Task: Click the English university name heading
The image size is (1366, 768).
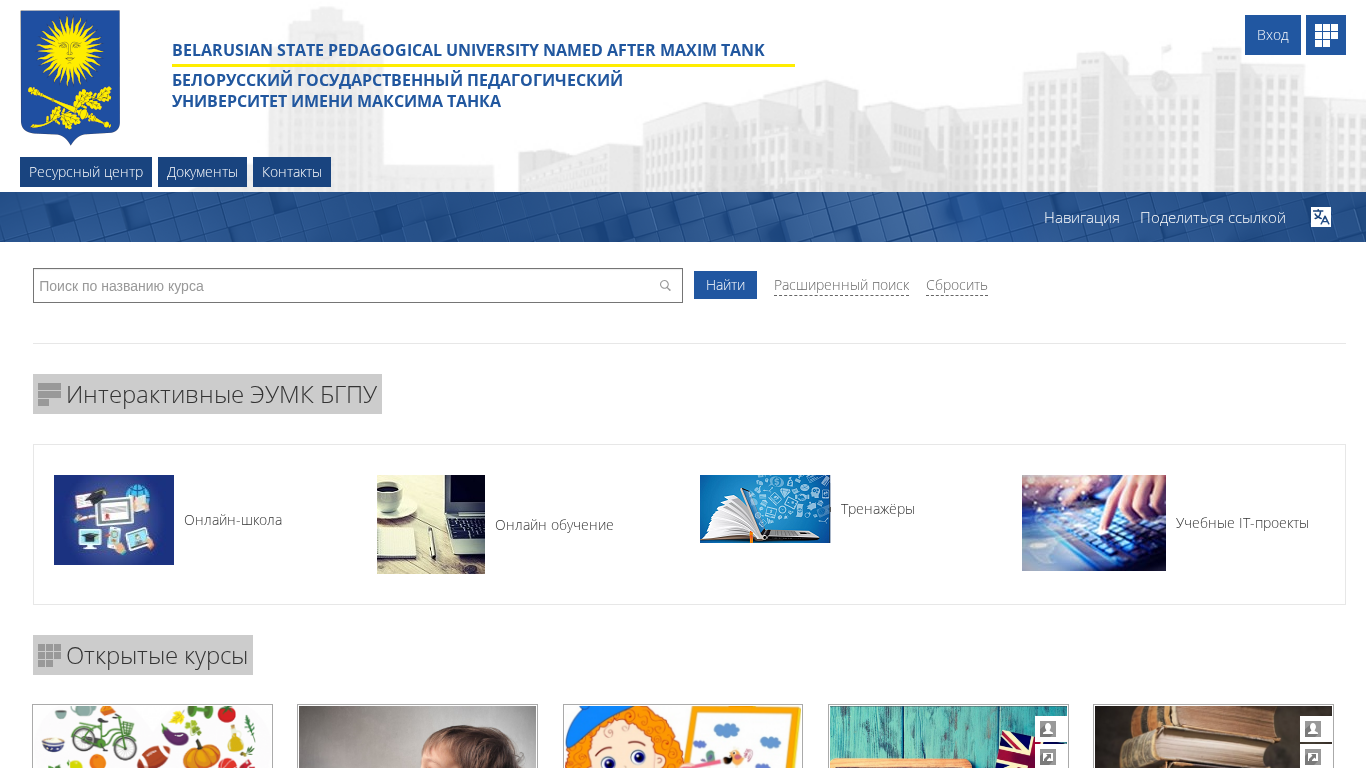Action: [468, 50]
